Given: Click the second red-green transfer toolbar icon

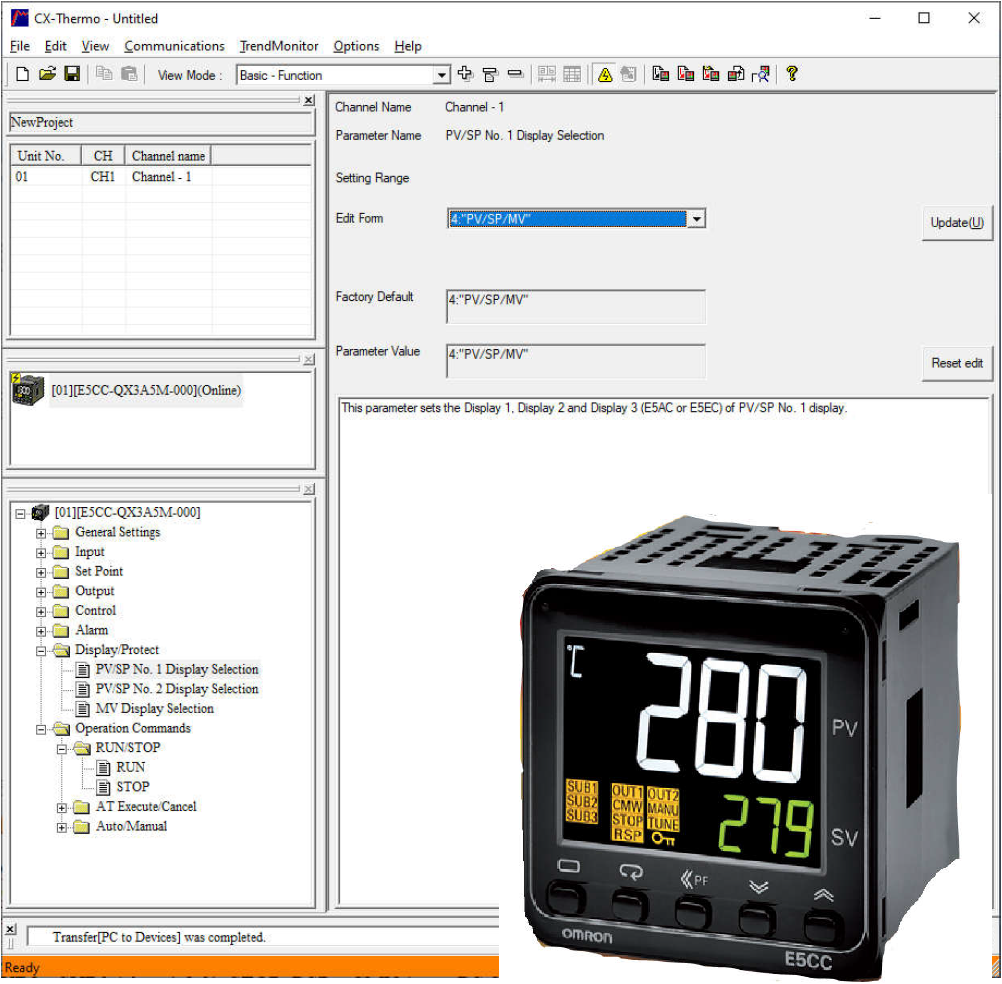Looking at the screenshot, I should click(x=686, y=74).
